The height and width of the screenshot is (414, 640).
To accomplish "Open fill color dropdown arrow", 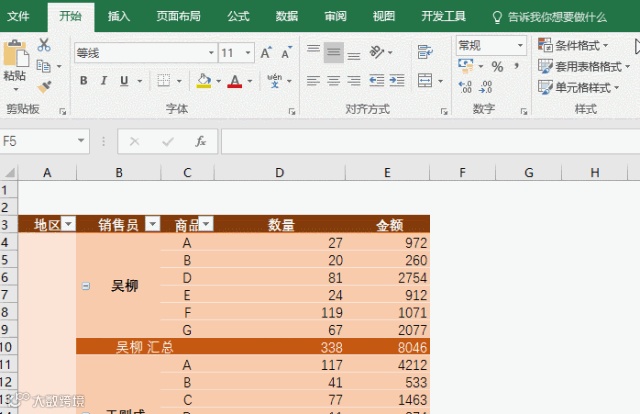I will click(218, 81).
